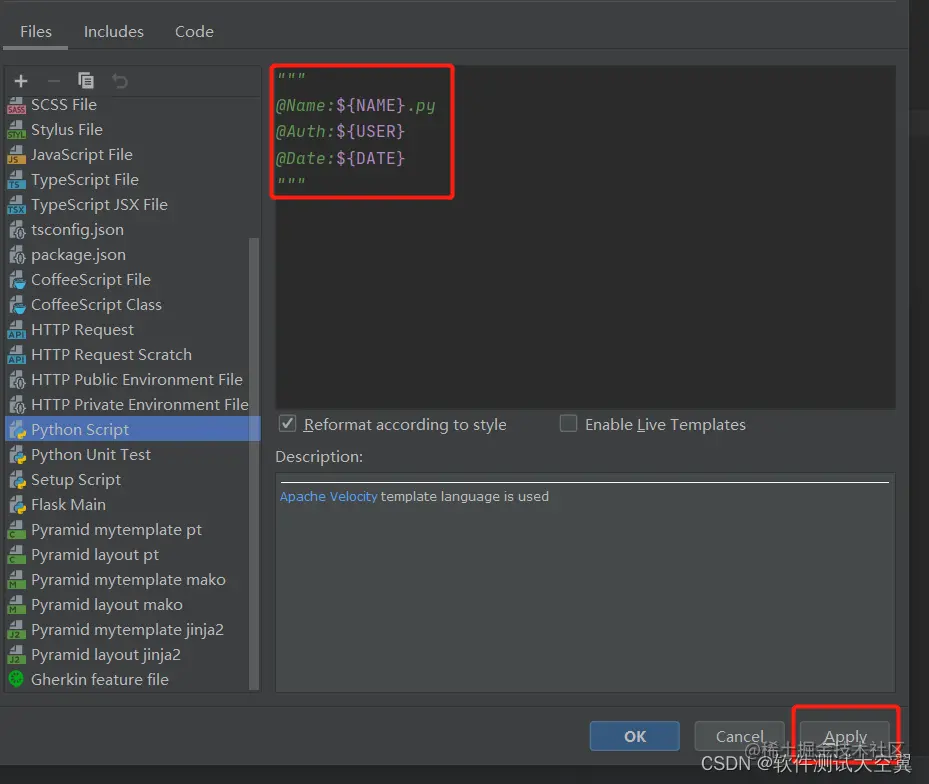929x784 pixels.
Task: Select the Setup Script icon
Action: click(18, 479)
